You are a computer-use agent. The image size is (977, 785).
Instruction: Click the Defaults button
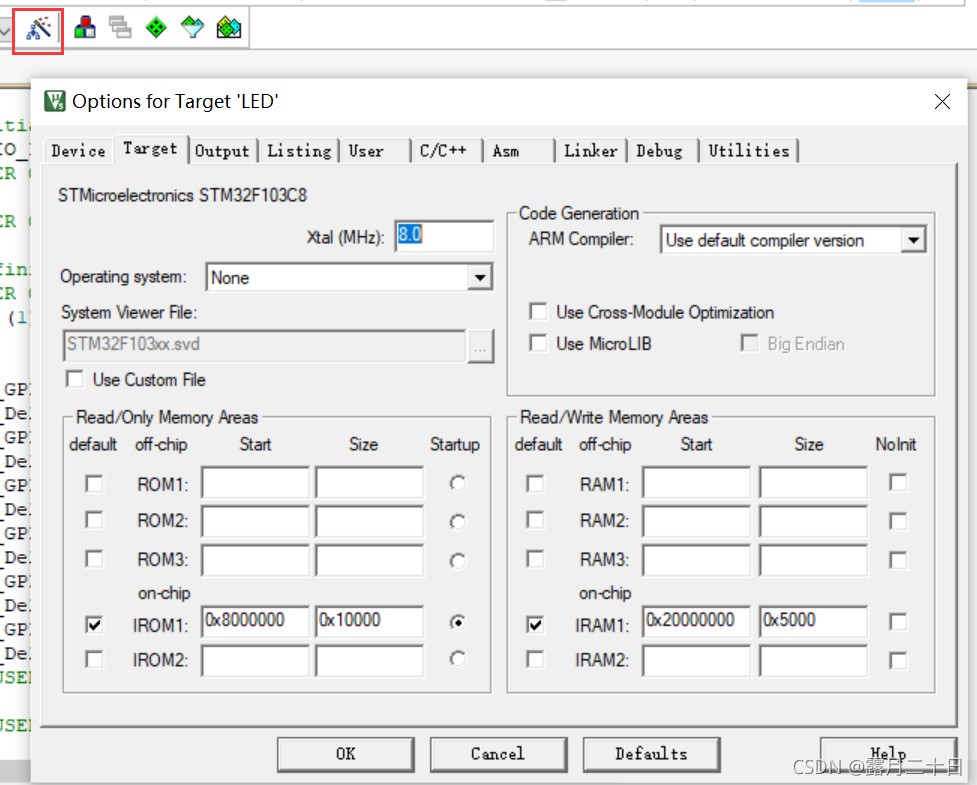point(651,754)
